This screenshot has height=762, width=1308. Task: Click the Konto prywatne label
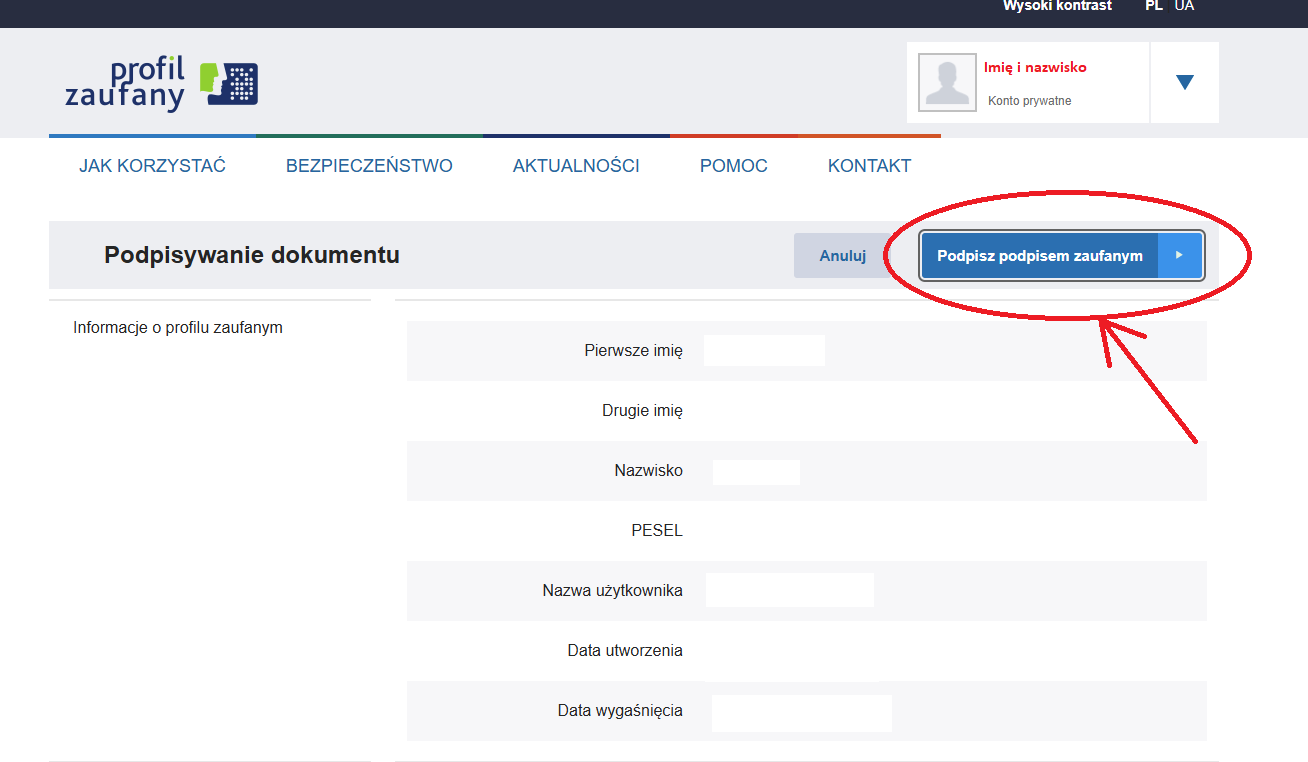coord(1030,101)
